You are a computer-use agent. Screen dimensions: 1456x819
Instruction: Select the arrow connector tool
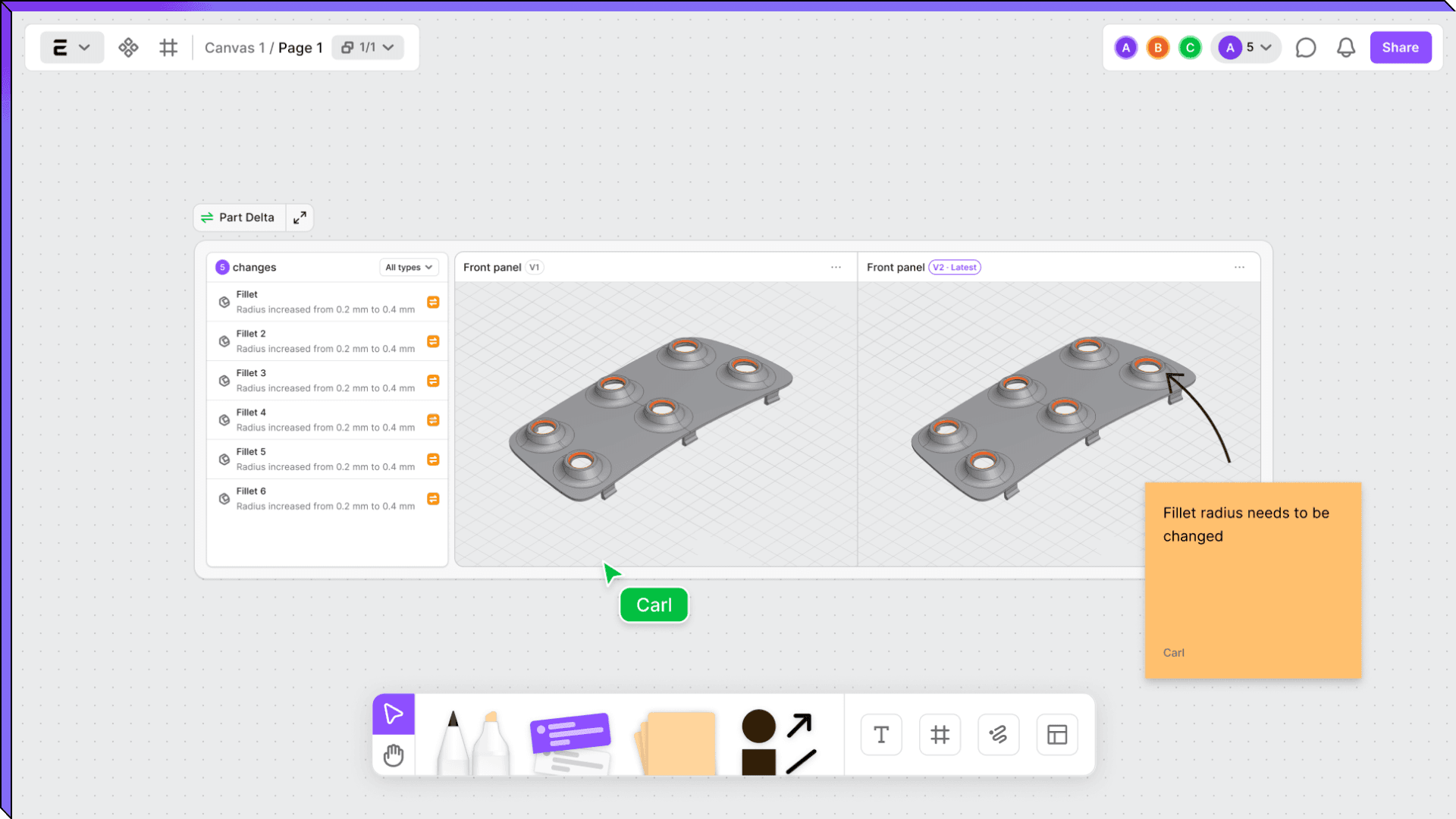(x=800, y=726)
